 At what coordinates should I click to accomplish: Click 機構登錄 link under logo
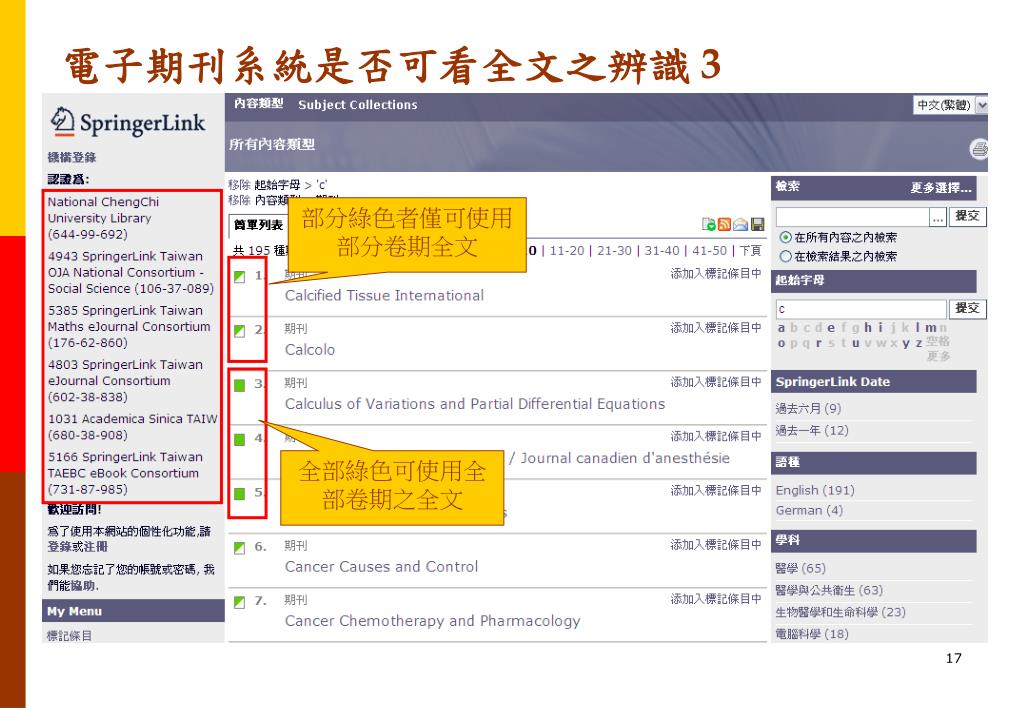(72, 157)
